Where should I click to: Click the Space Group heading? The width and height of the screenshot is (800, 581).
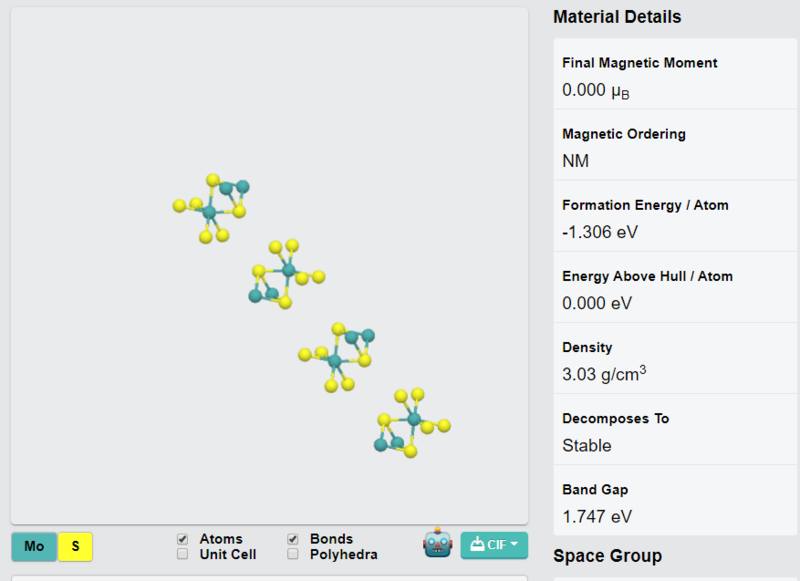click(607, 555)
